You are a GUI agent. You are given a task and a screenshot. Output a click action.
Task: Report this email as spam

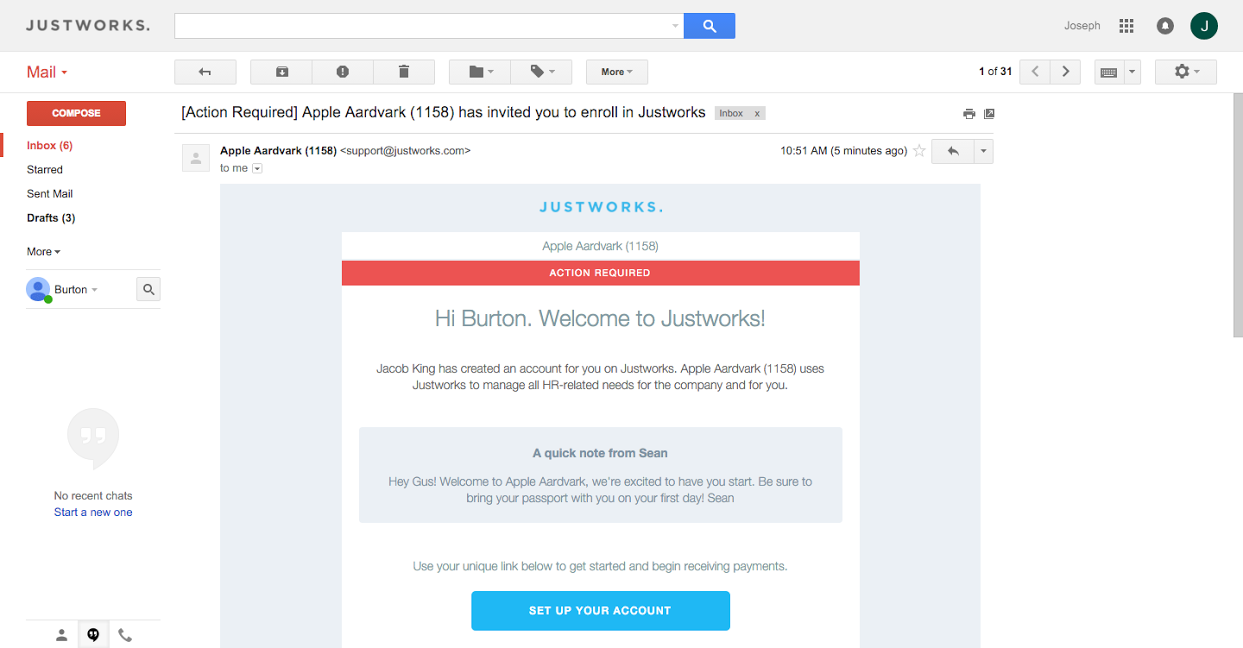tap(343, 72)
